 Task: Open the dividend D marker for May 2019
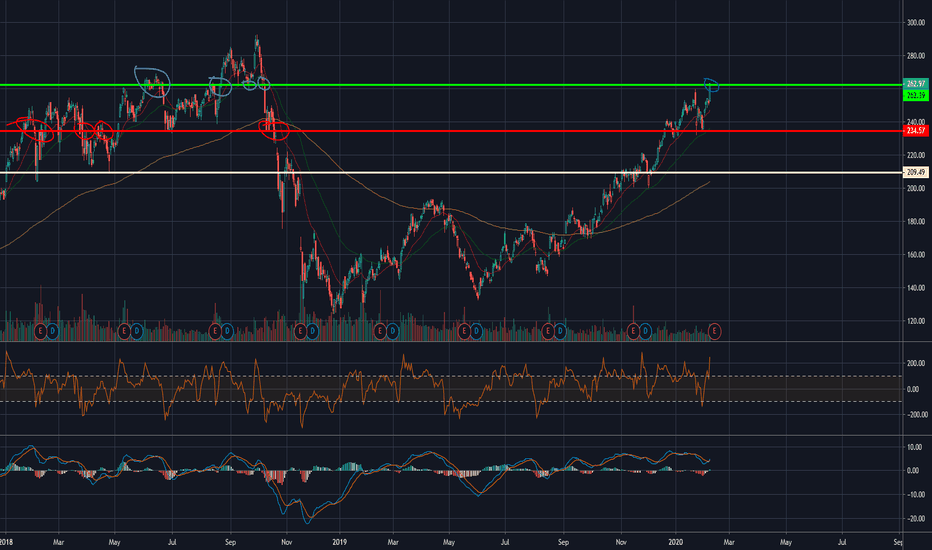point(476,331)
